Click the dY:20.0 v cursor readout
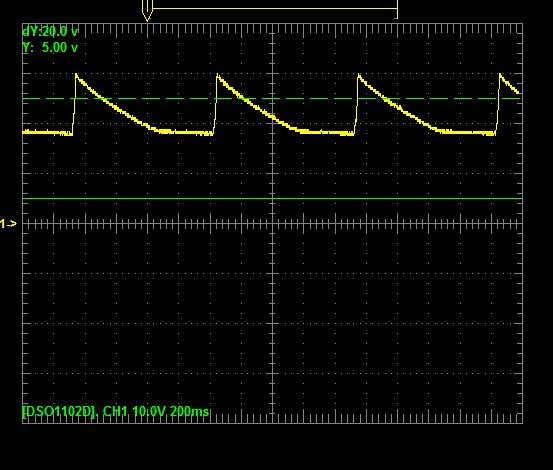 tap(50, 32)
